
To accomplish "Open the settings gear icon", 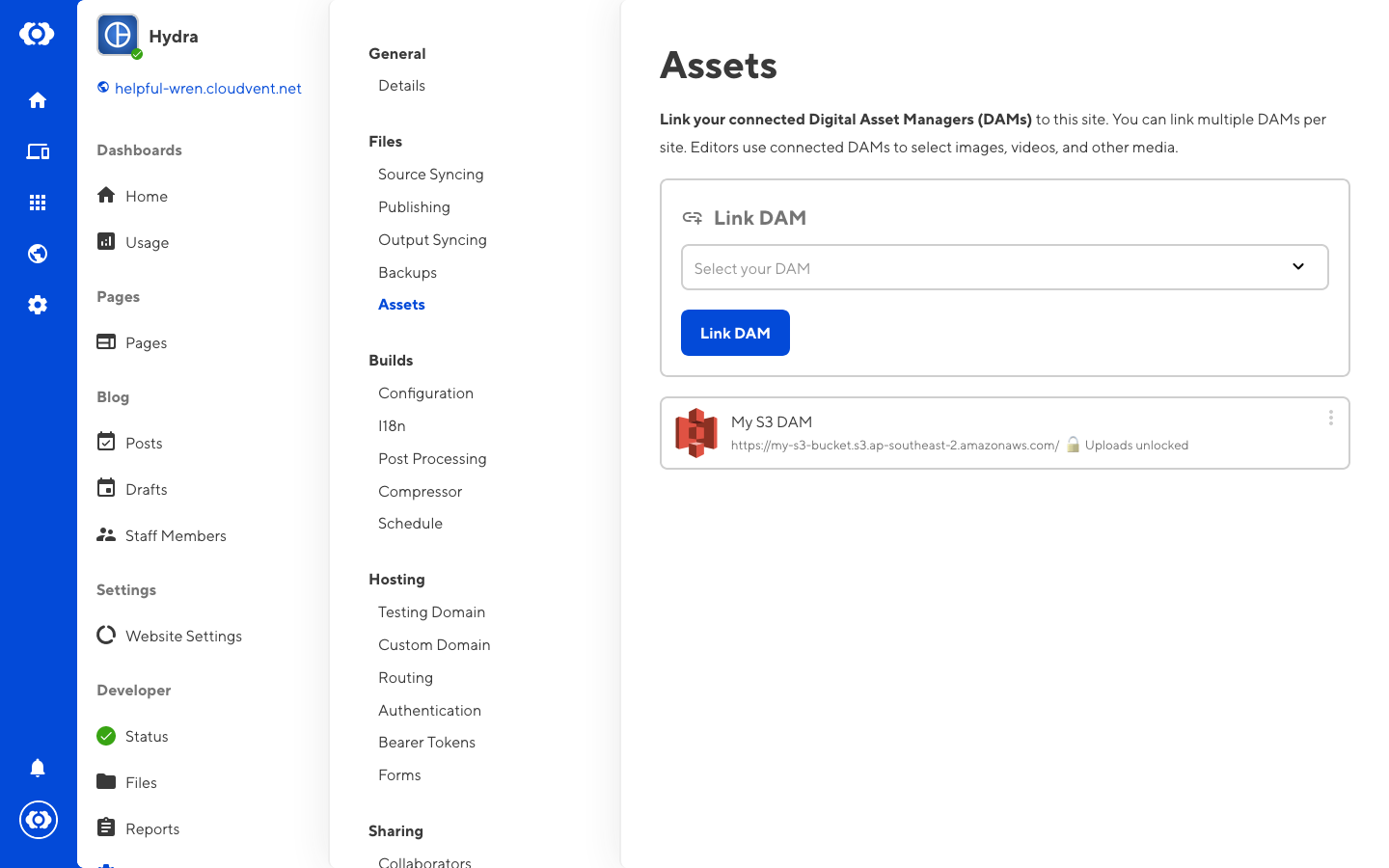I will [38, 305].
